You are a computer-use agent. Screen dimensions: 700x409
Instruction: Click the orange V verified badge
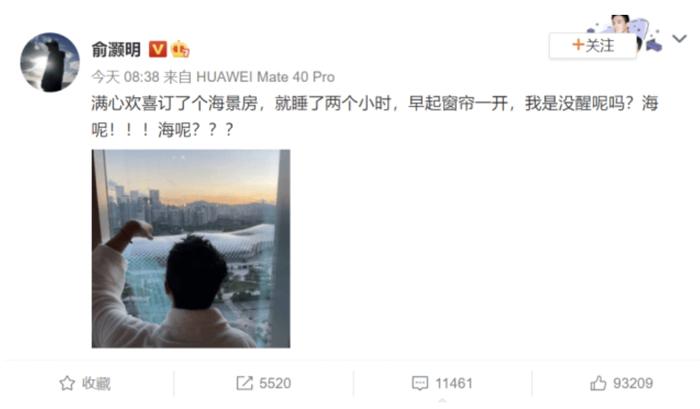click(158, 49)
